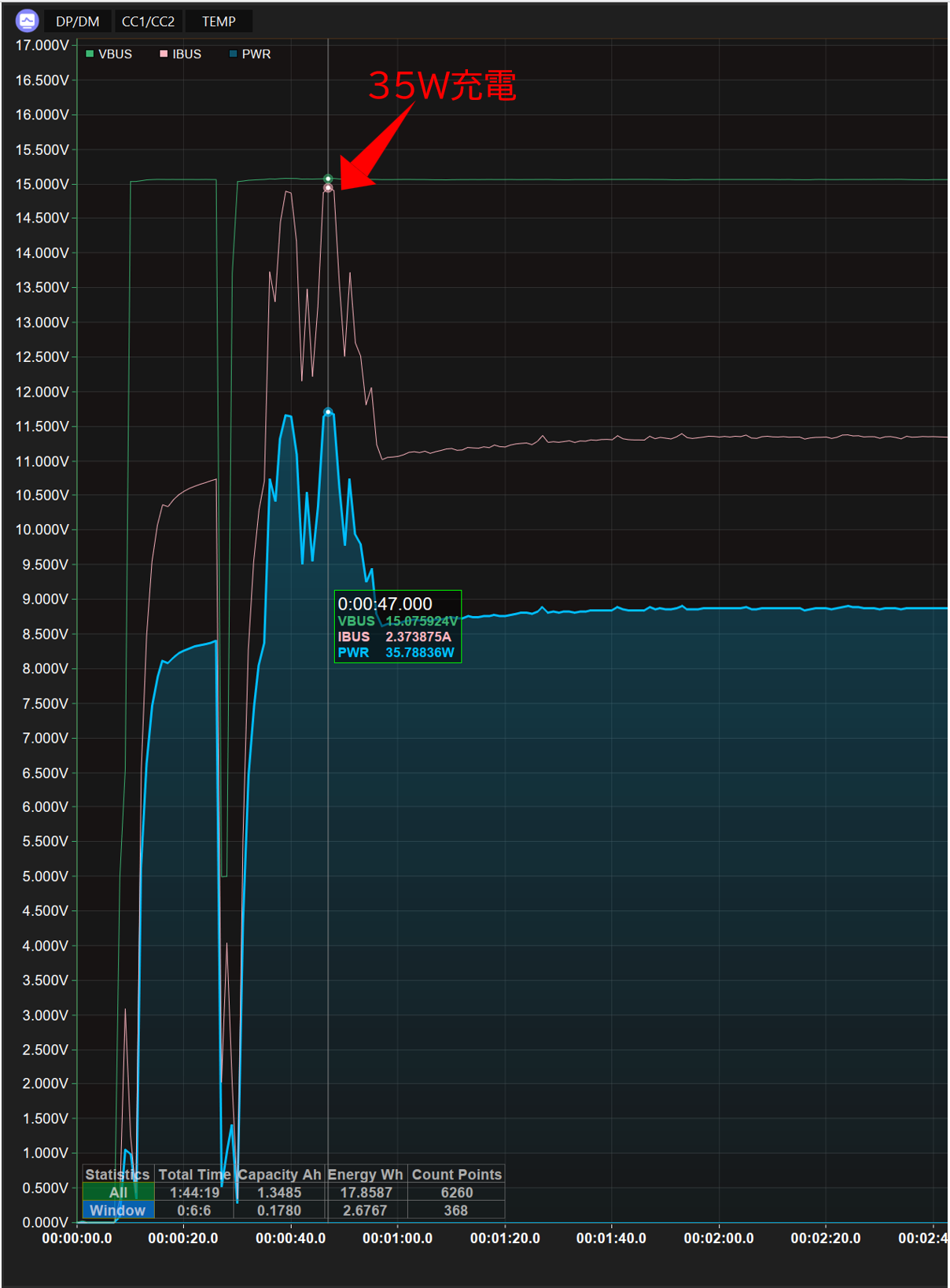Click energy value 17.8587
Viewport: 950px width, 1288px height.
(x=366, y=1192)
